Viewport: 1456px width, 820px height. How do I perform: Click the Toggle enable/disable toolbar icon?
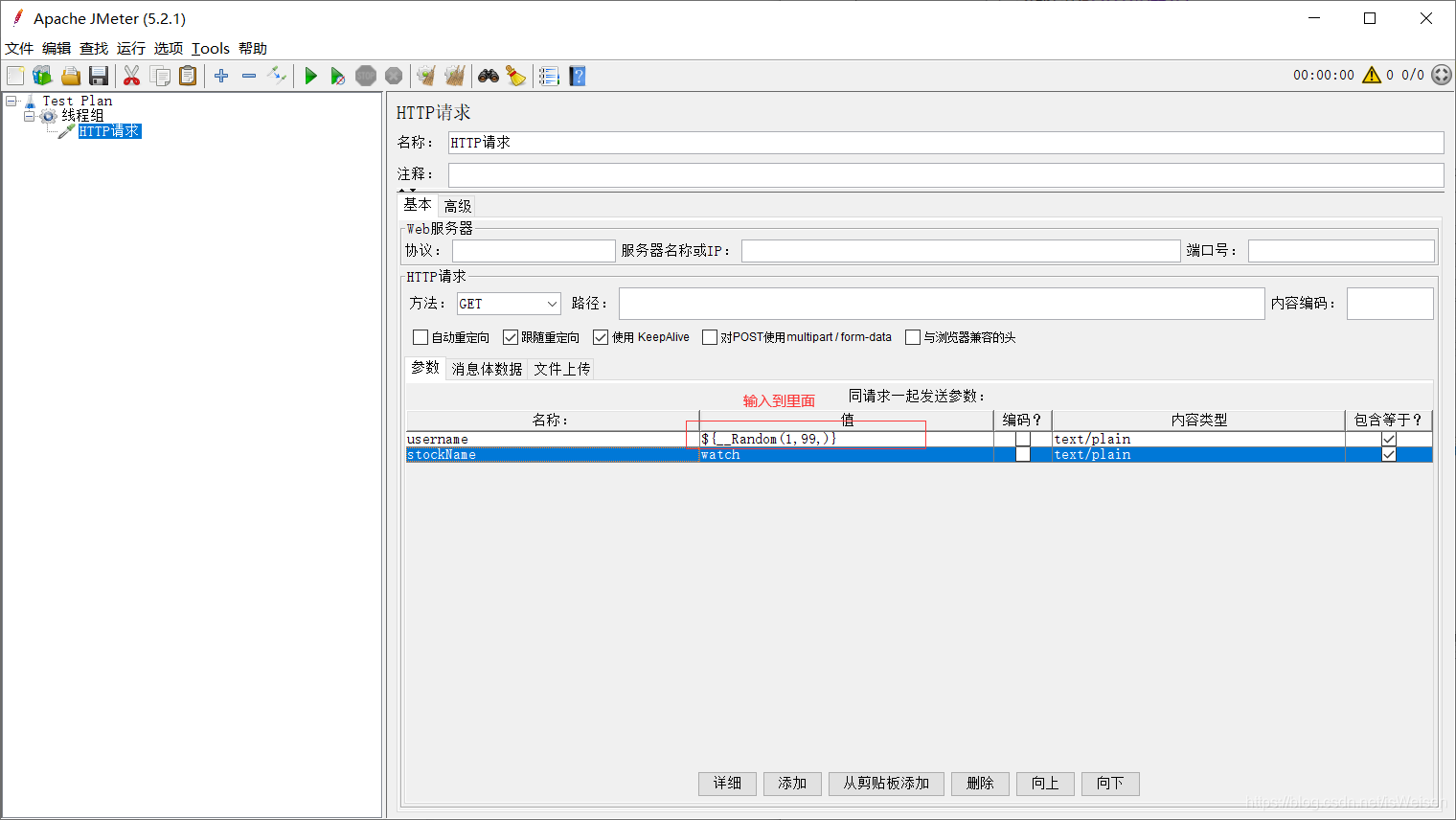[x=277, y=76]
